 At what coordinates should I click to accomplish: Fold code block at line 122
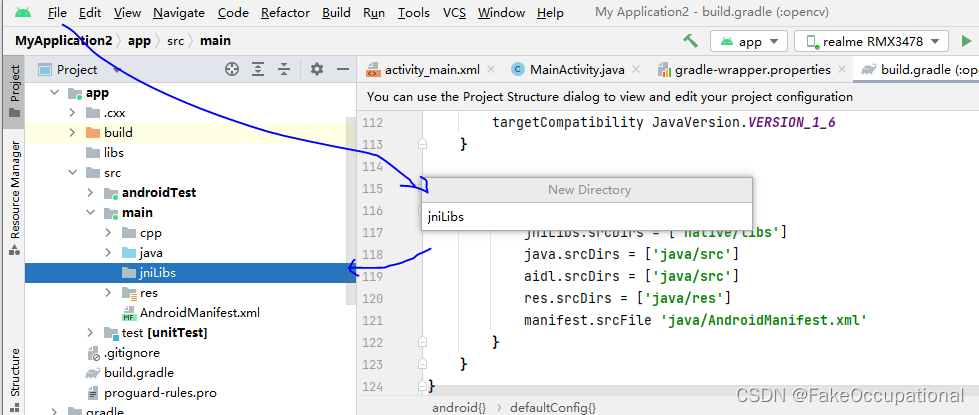pos(423,341)
